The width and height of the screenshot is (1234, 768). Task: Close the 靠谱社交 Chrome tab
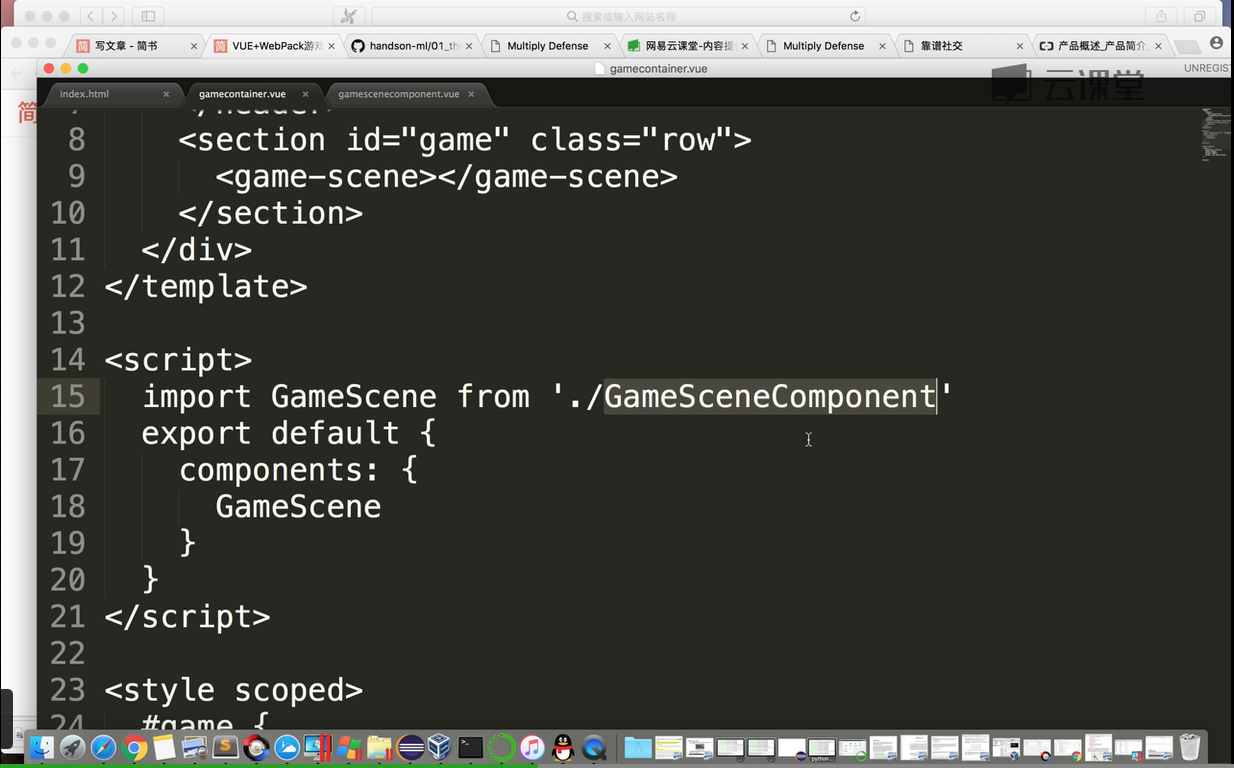coord(1020,46)
